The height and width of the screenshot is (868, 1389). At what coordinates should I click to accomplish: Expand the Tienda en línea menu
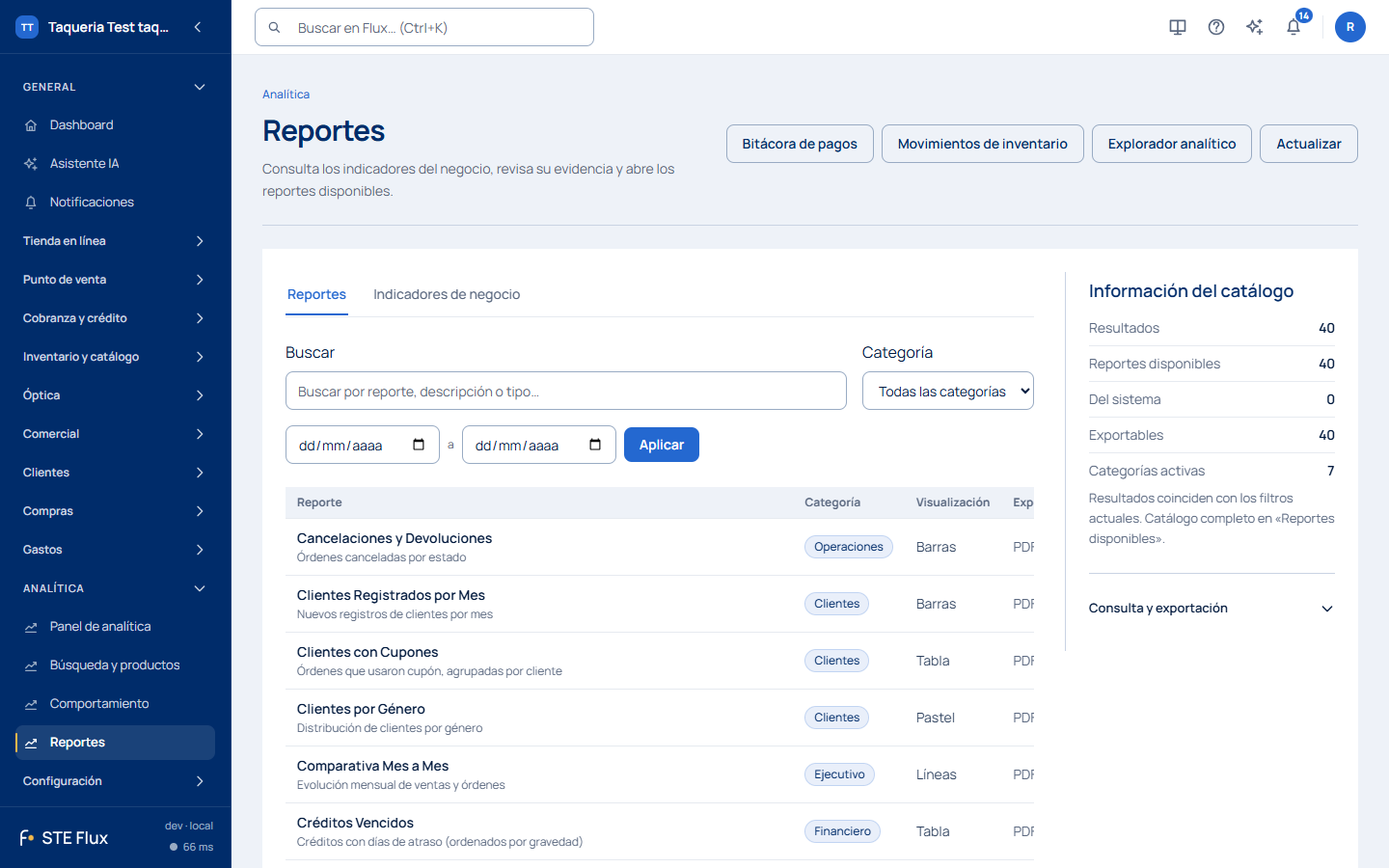(x=115, y=241)
